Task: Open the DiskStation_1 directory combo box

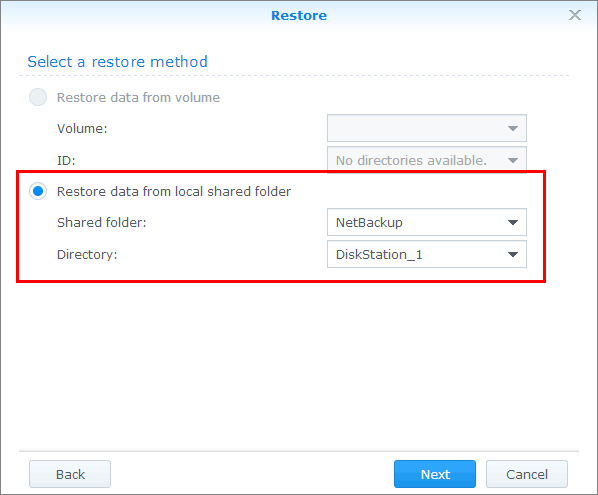Action: [x=427, y=254]
